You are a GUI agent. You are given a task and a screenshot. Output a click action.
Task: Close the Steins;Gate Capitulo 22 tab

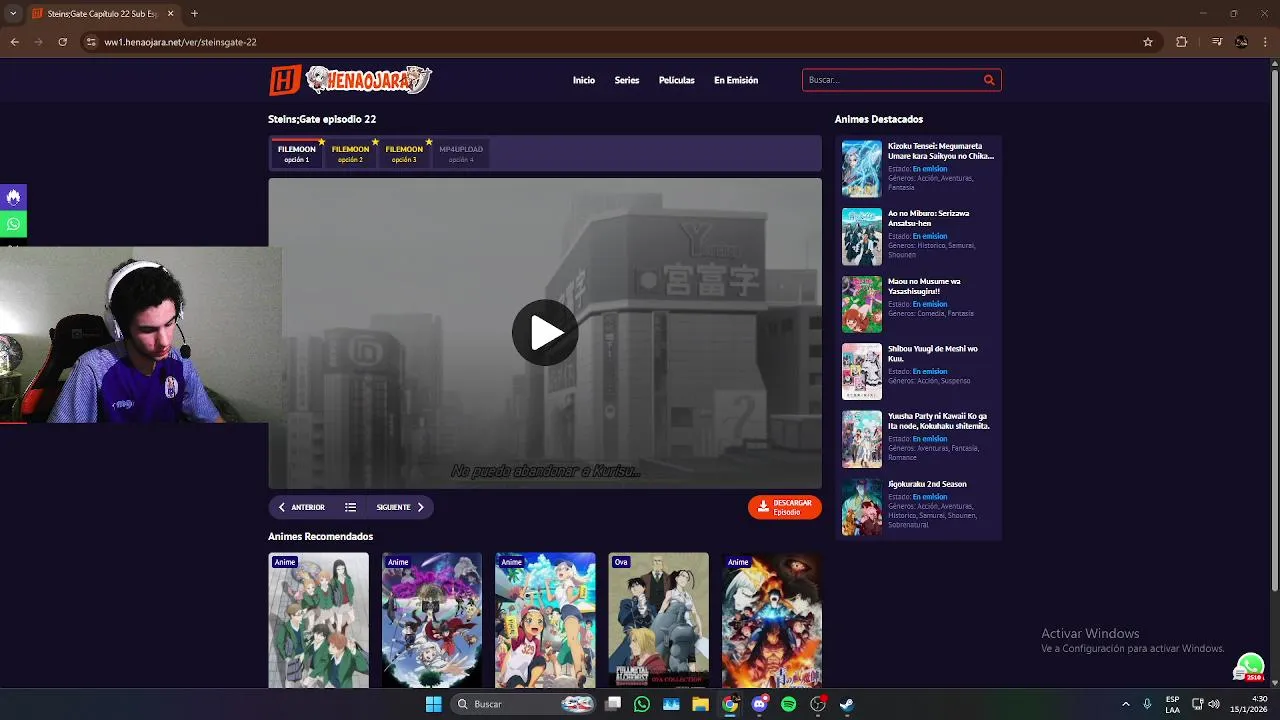(x=170, y=14)
